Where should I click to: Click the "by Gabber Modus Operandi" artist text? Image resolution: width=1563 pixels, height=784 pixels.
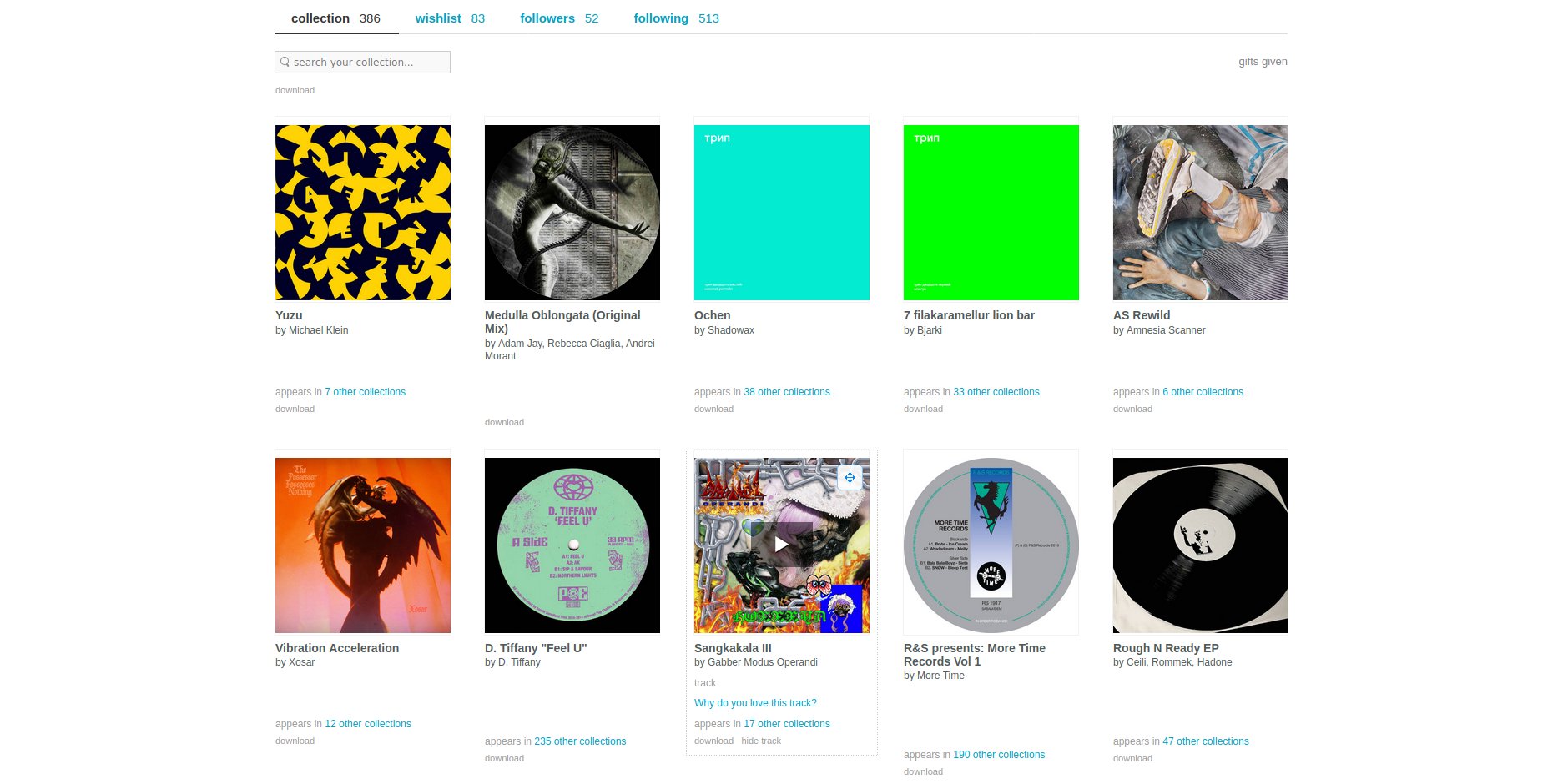tap(756, 662)
